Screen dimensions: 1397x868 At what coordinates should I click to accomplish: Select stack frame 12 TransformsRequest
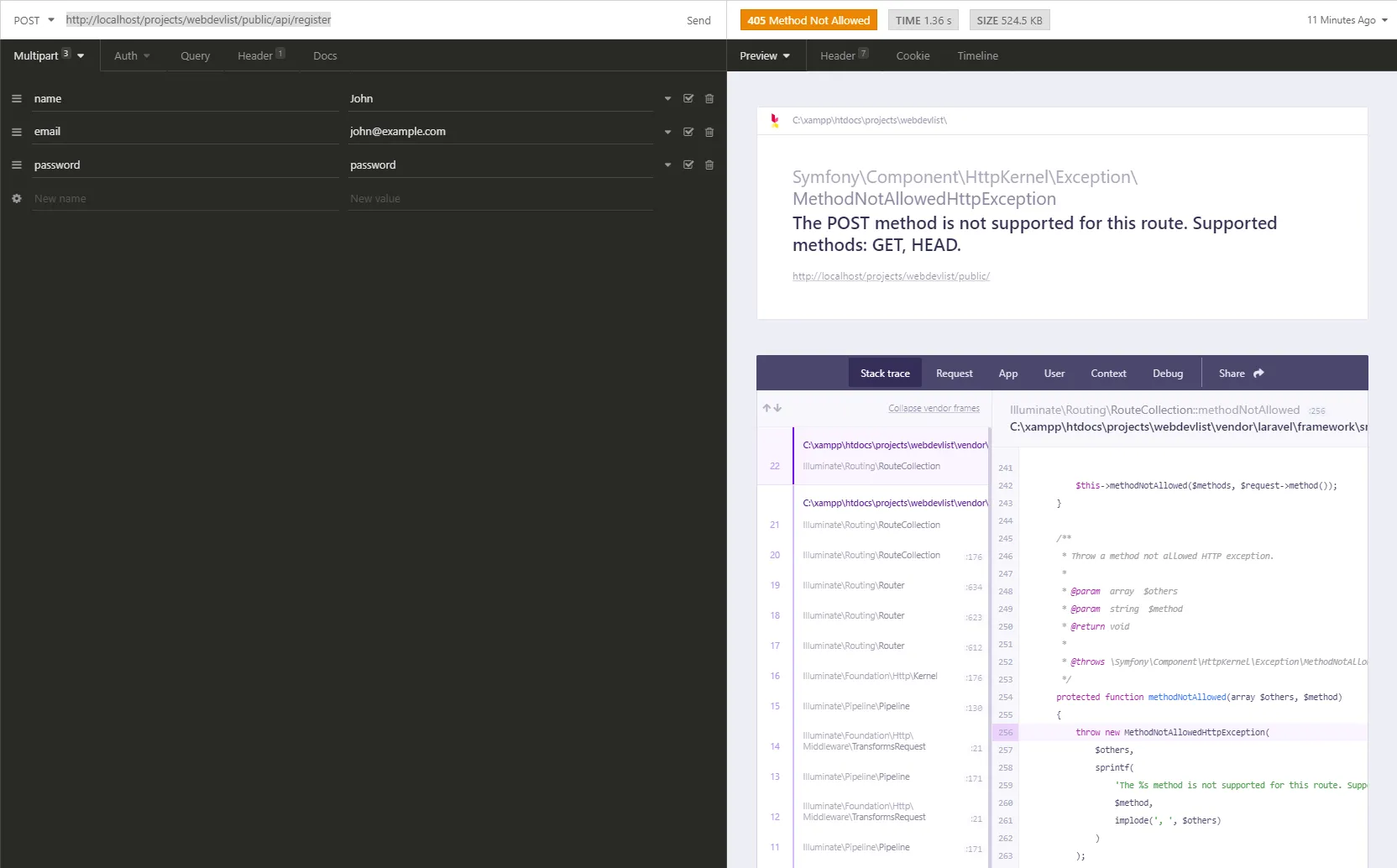tap(873, 812)
